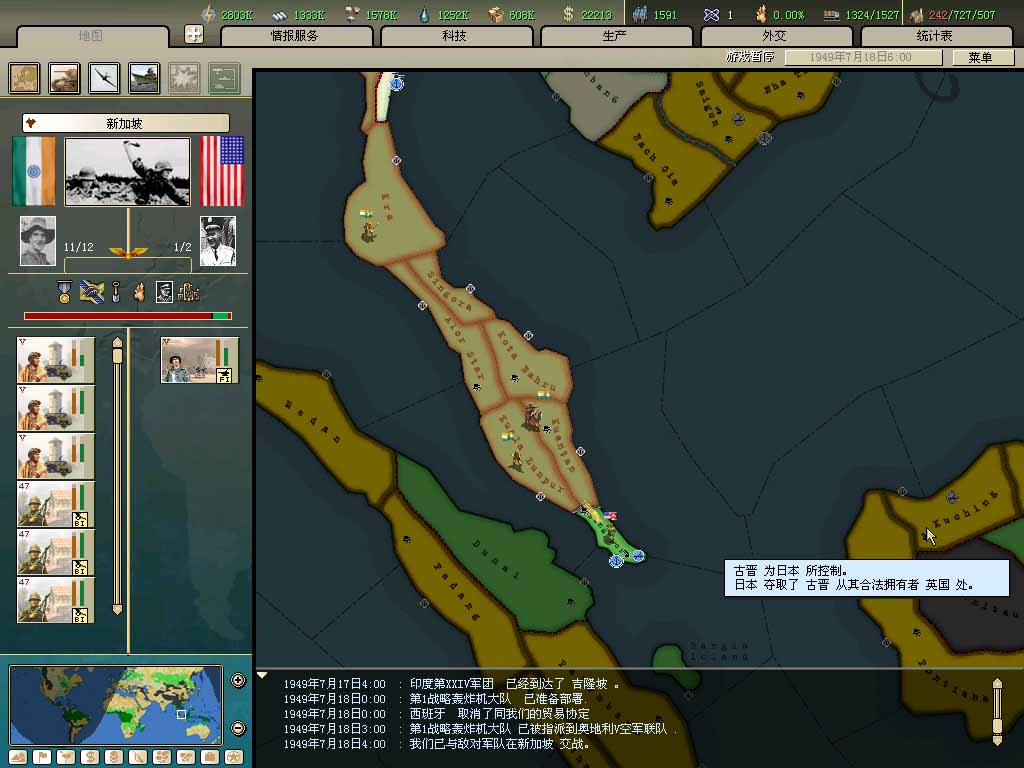Image resolution: width=1024 pixels, height=768 pixels.
Task: Click the greyed-out explosion battles icon
Action: point(184,78)
